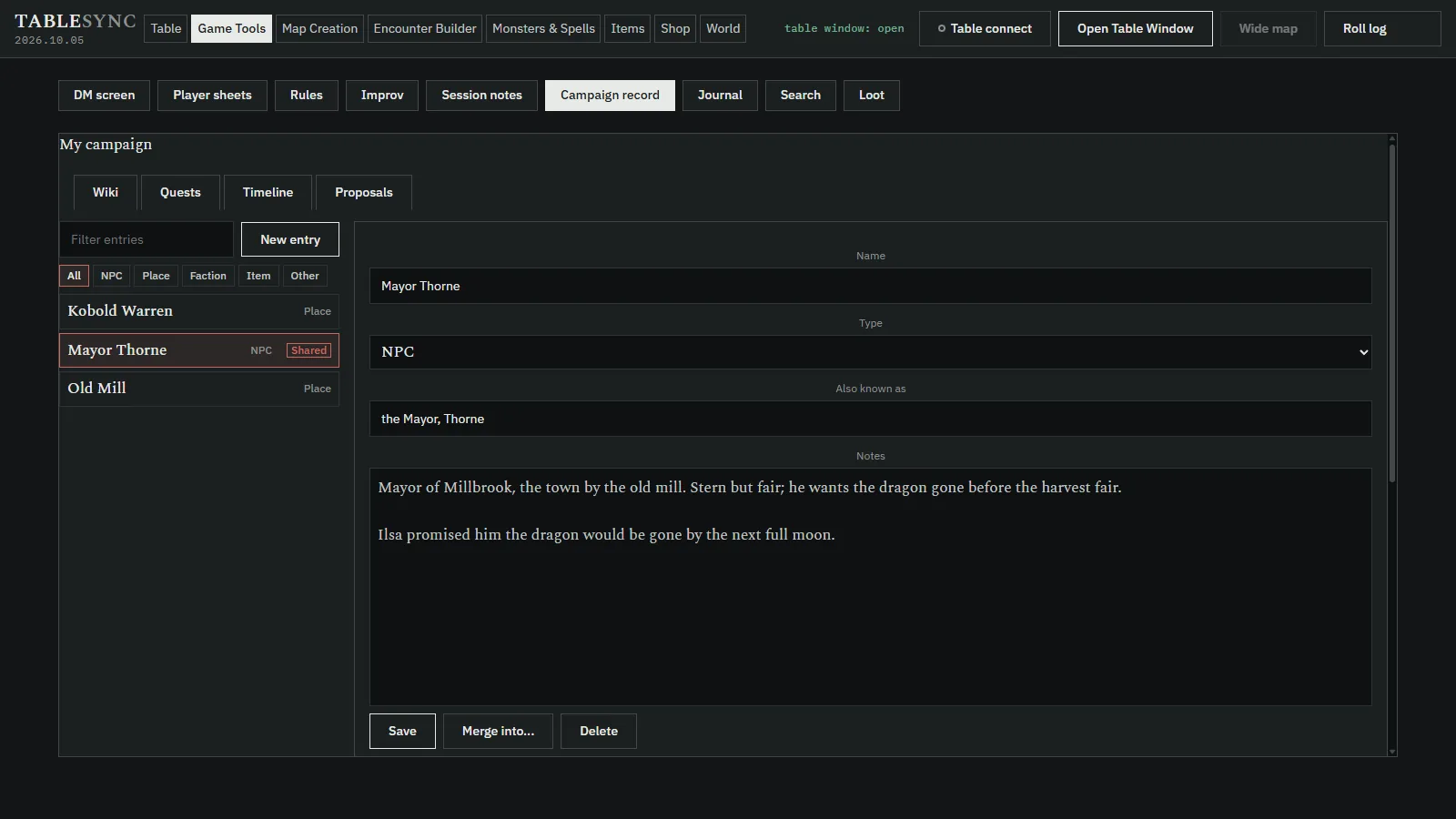This screenshot has width=1456, height=819.
Task: Open the Rules tab
Action: [x=307, y=95]
